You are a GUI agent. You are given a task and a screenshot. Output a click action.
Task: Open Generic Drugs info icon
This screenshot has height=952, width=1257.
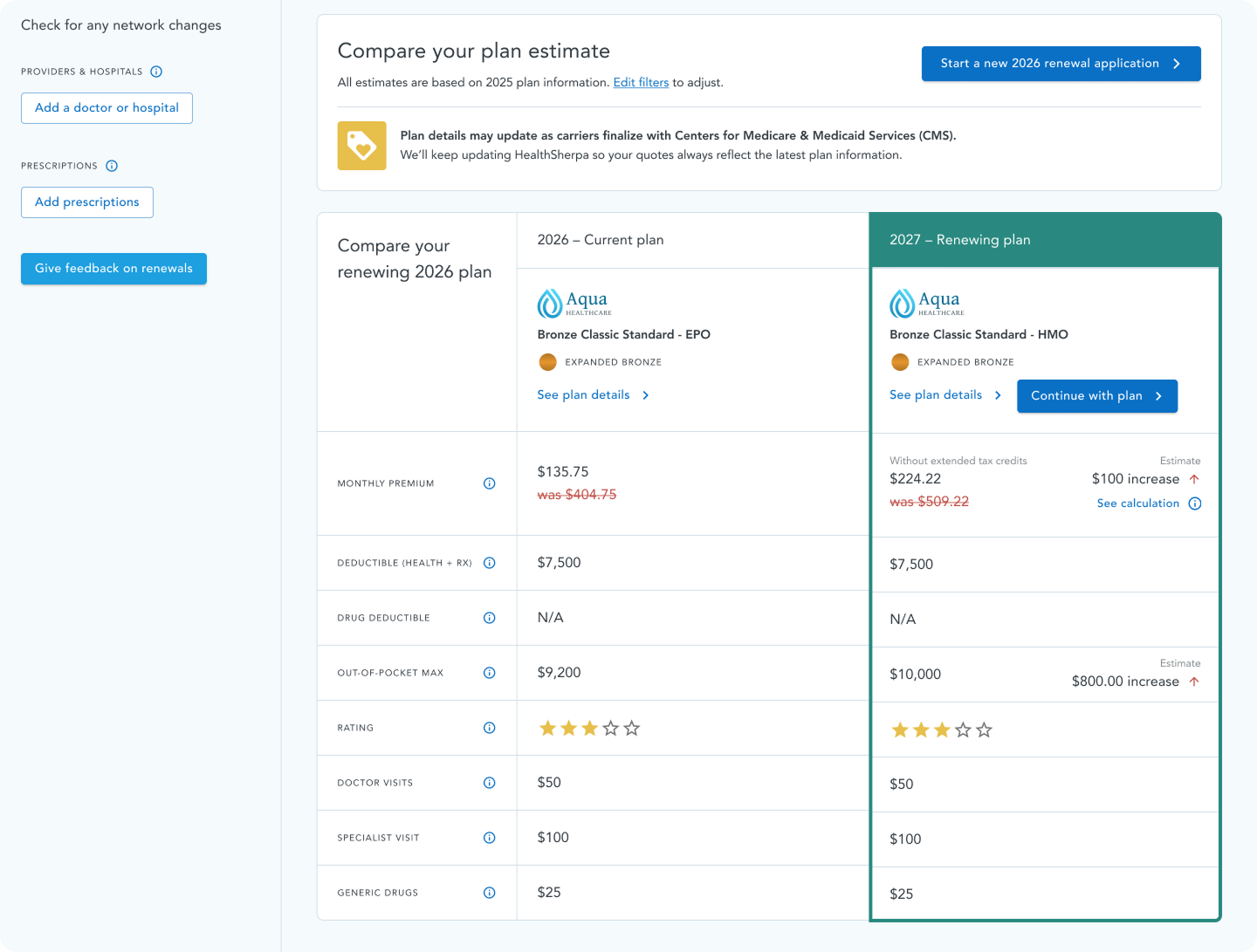point(490,893)
